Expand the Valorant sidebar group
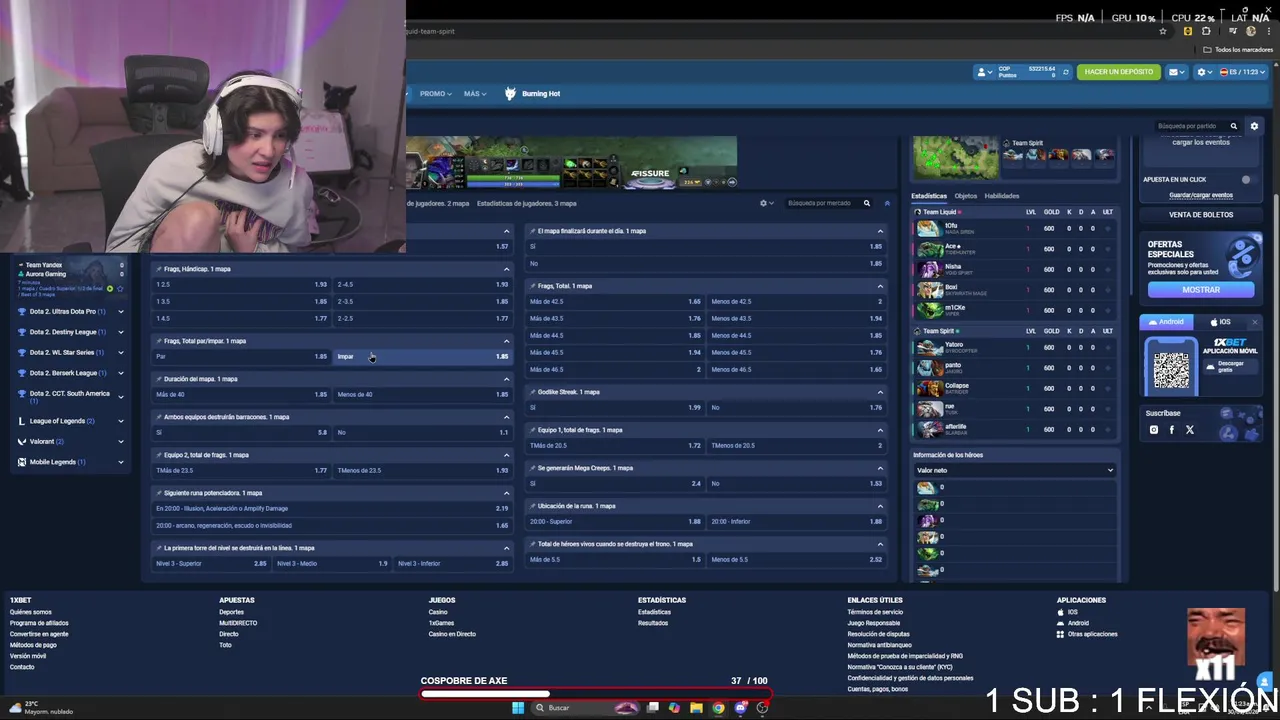The height and width of the screenshot is (720, 1280). [x=121, y=441]
